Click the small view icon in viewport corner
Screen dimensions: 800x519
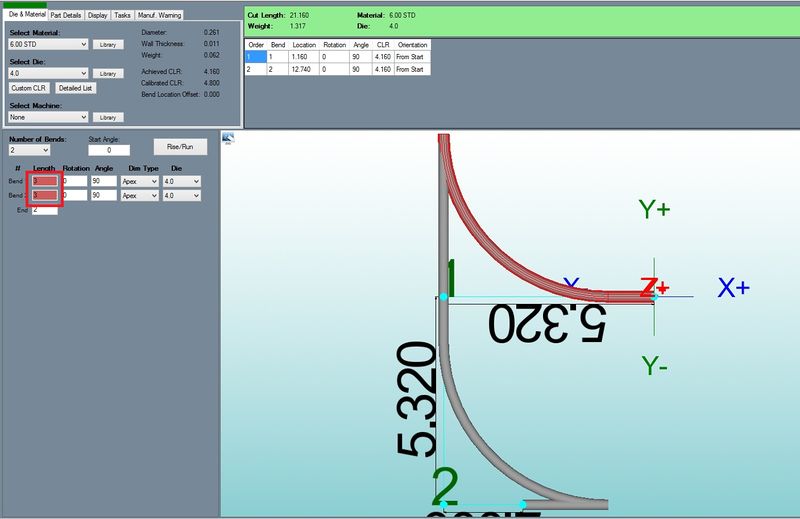pyautogui.click(x=227, y=139)
